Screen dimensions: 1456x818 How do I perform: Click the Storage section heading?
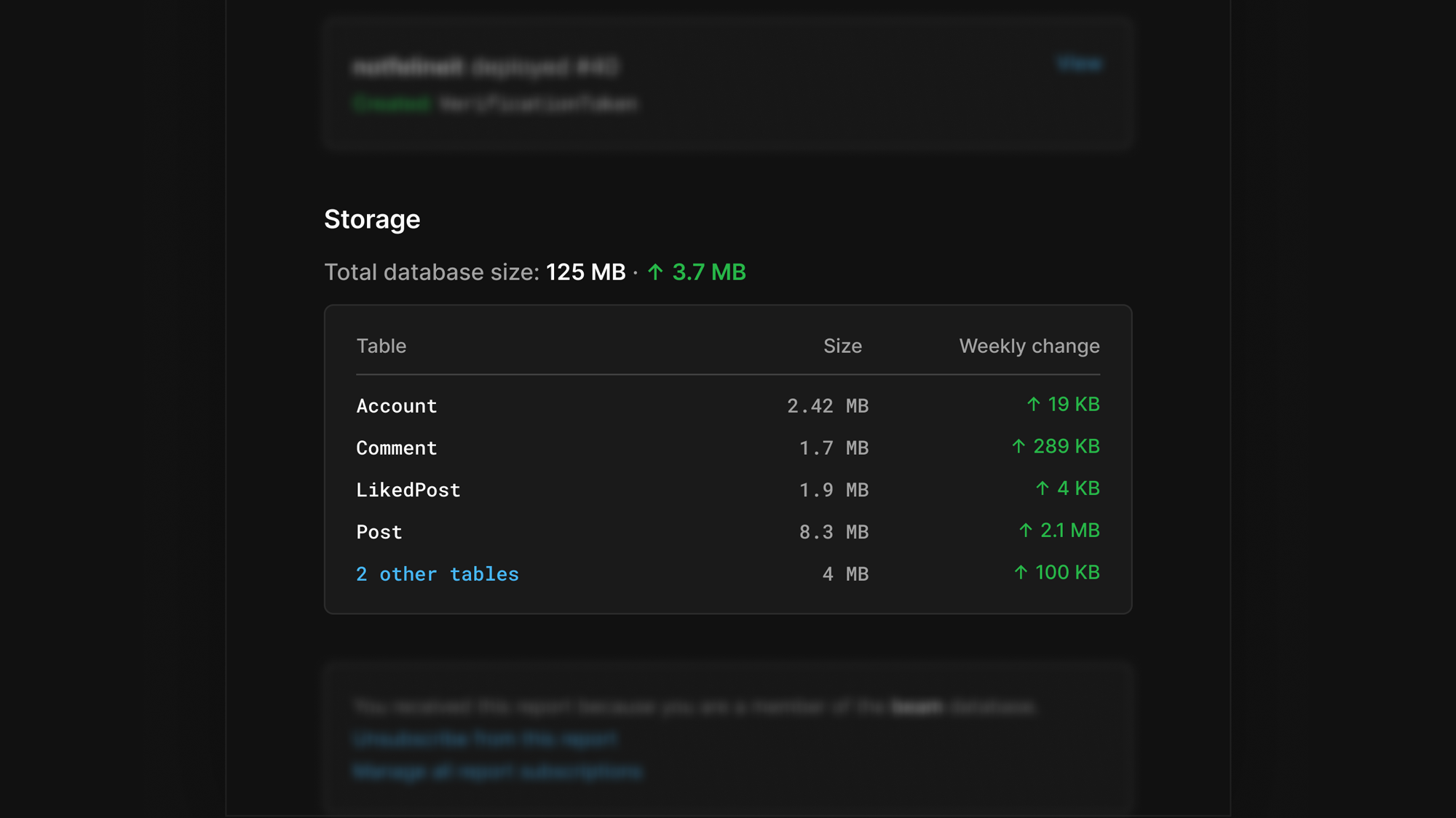point(372,219)
